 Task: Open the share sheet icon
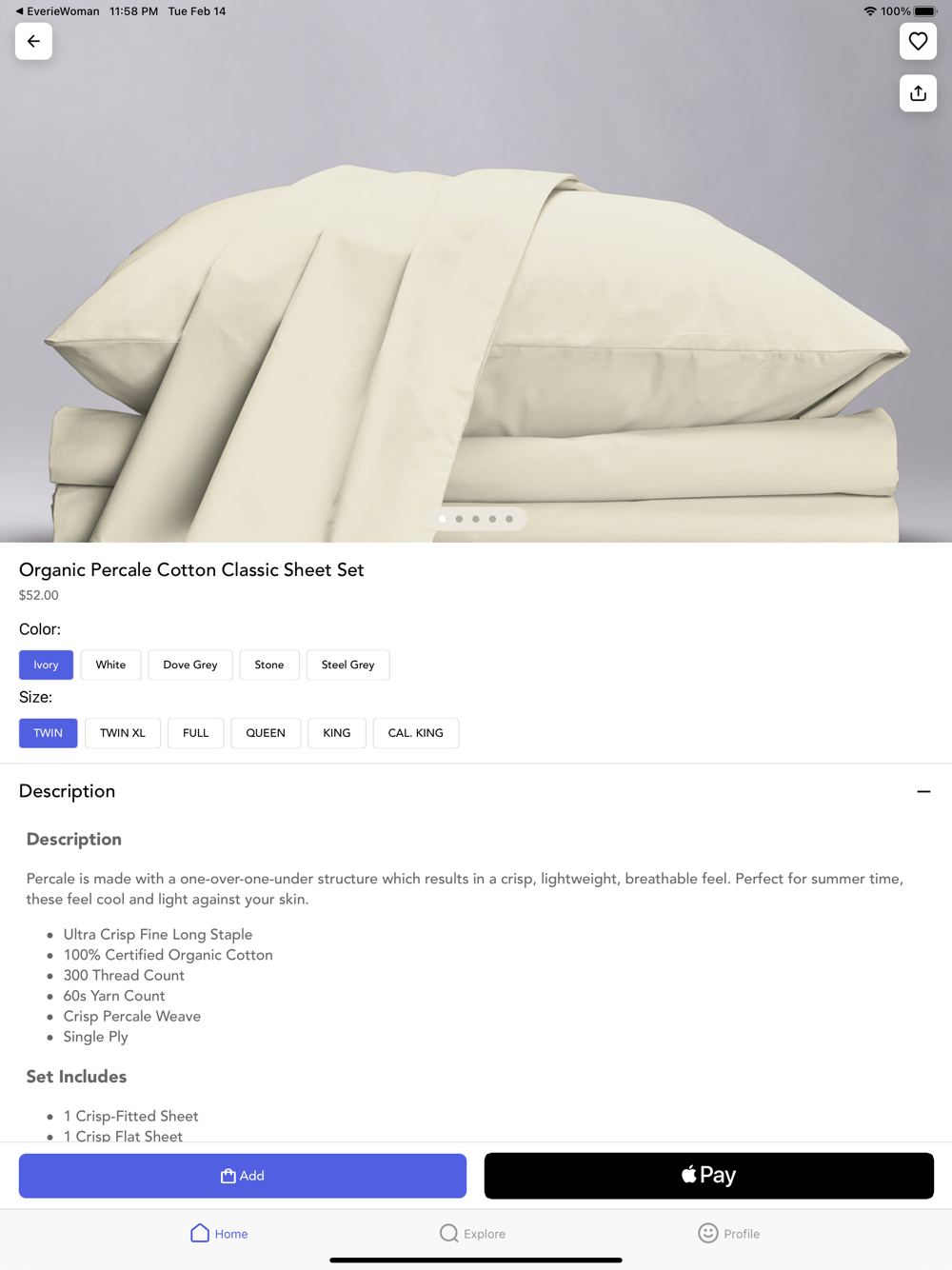pyautogui.click(x=918, y=93)
